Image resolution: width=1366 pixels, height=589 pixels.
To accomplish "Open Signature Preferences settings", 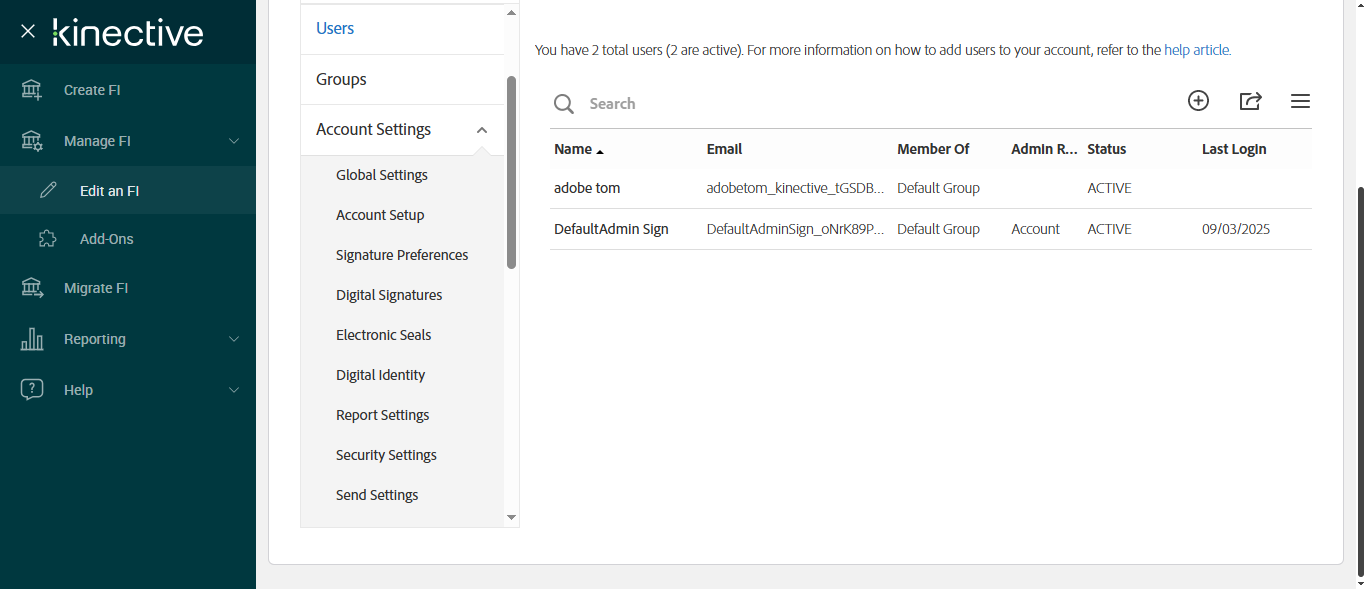I will [x=402, y=255].
